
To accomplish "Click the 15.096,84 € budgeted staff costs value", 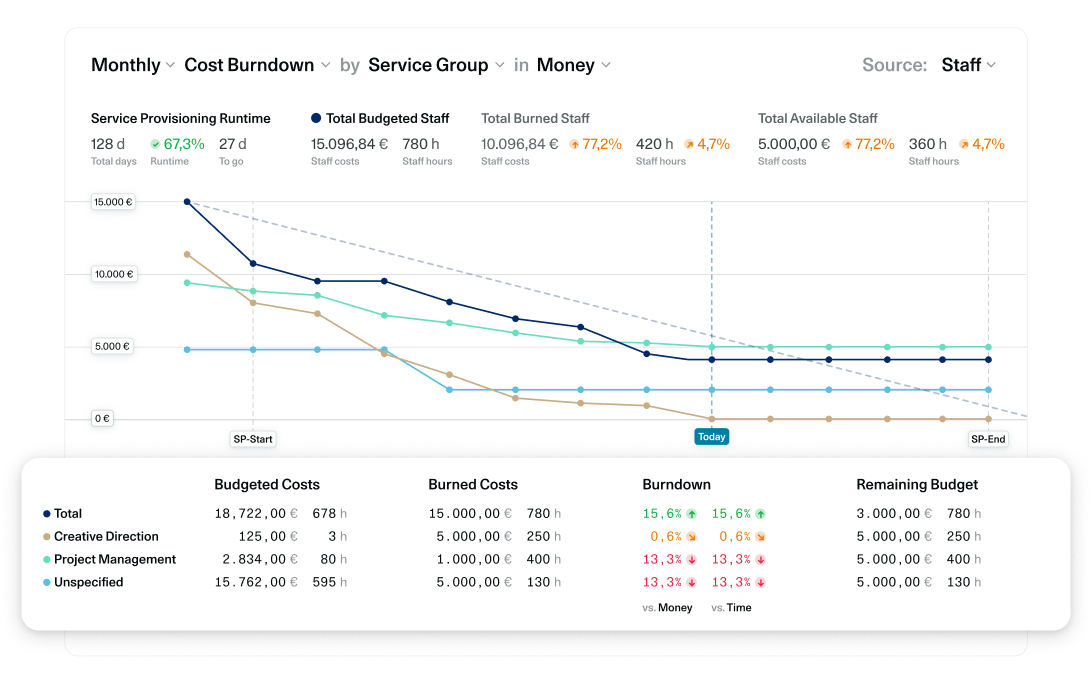I will tap(349, 144).
